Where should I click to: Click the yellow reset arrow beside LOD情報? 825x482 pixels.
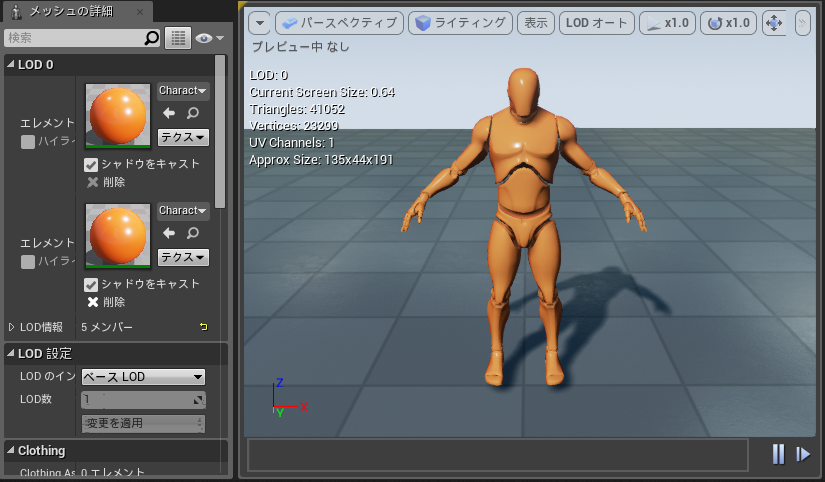click(204, 327)
